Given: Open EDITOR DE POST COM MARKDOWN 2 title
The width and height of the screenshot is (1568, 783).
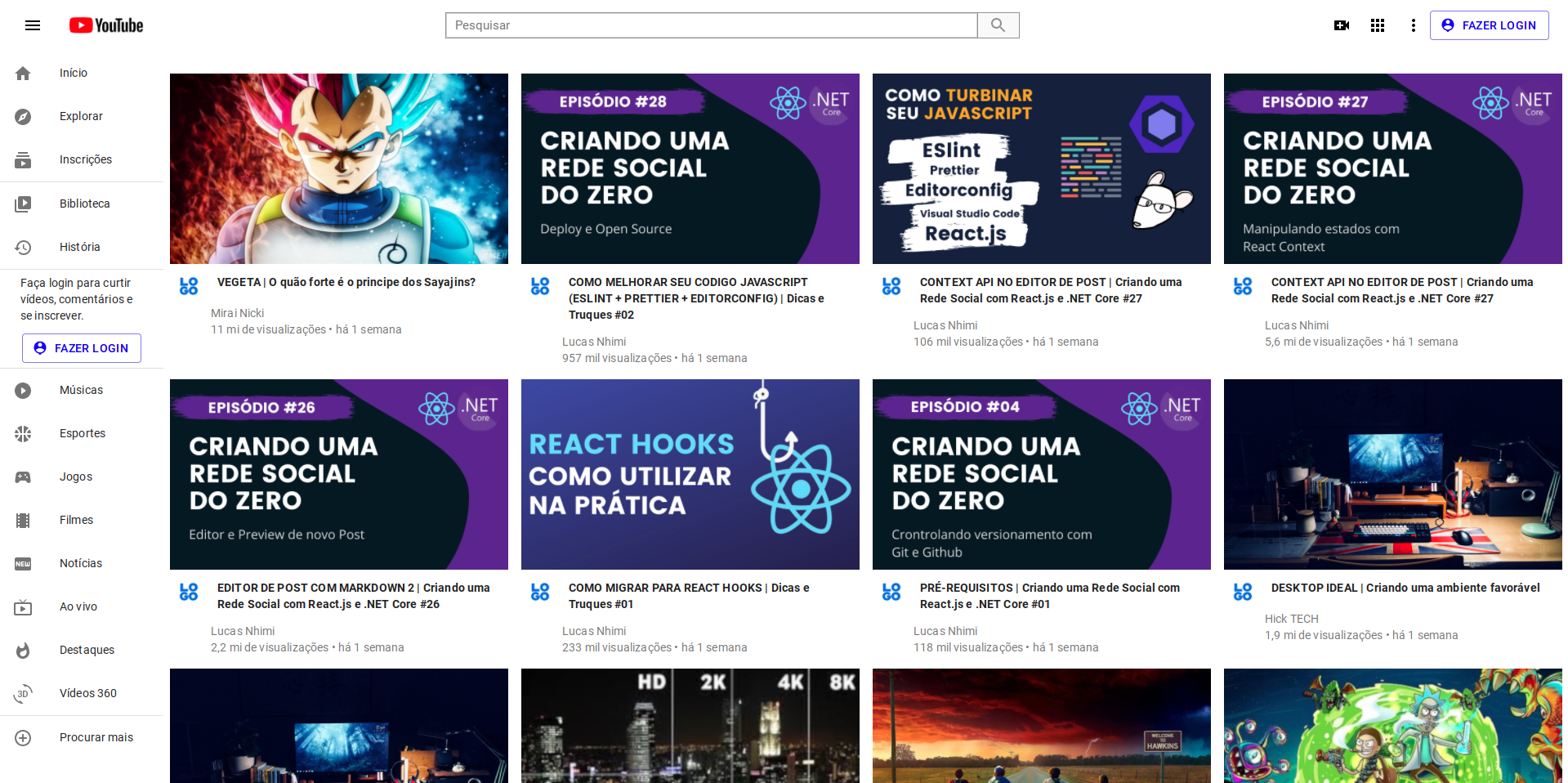Looking at the screenshot, I should point(354,596).
